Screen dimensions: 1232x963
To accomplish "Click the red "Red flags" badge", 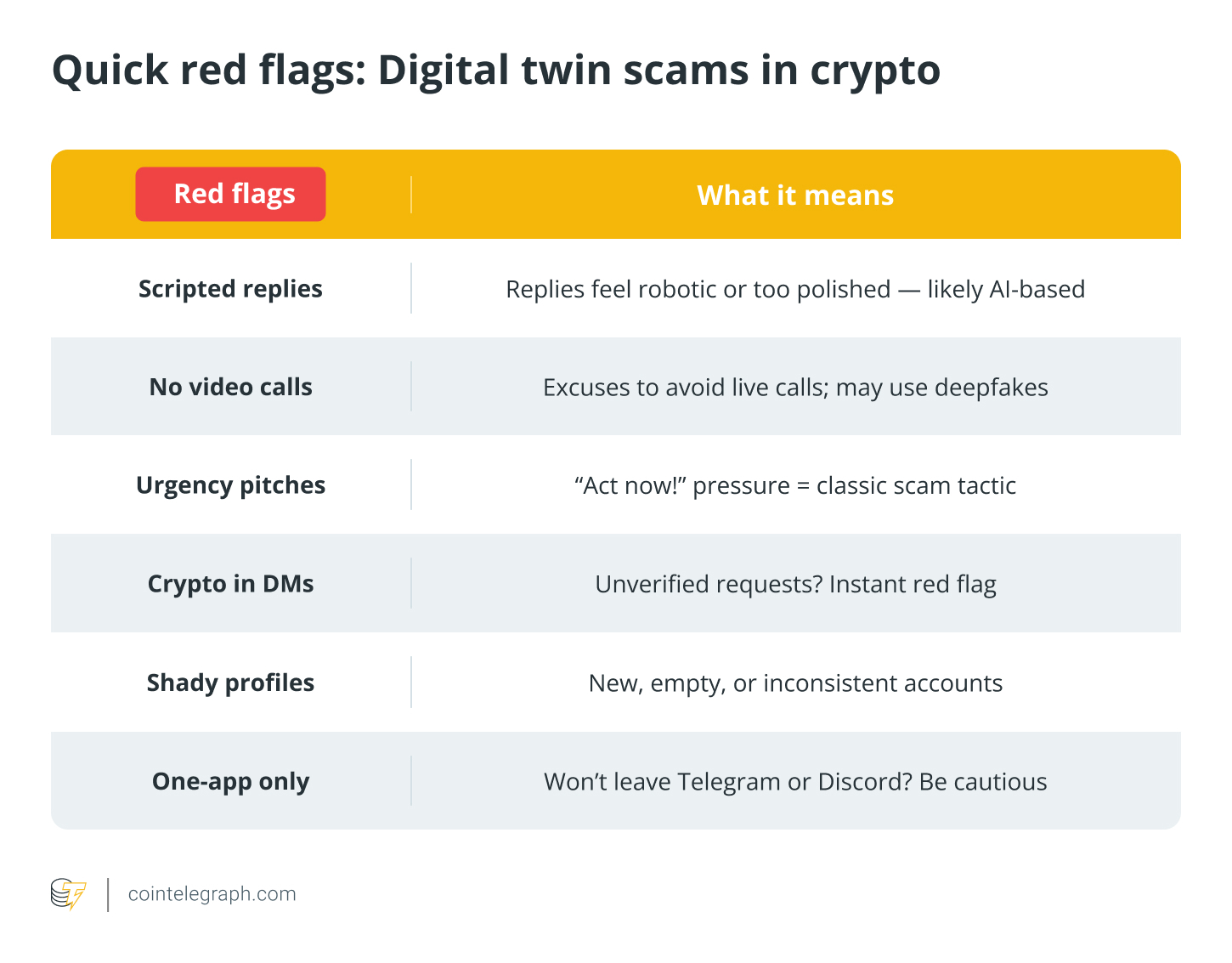I will point(230,194).
